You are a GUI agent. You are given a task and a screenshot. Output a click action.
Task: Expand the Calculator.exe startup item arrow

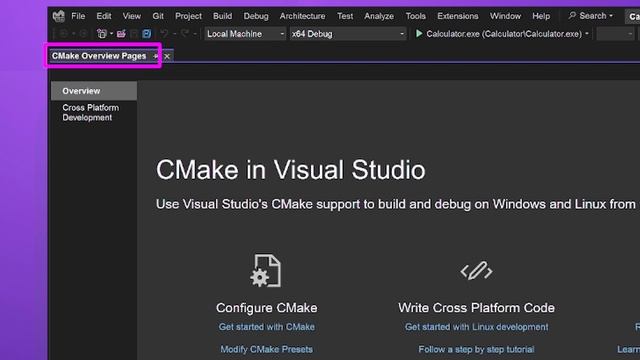click(x=587, y=34)
